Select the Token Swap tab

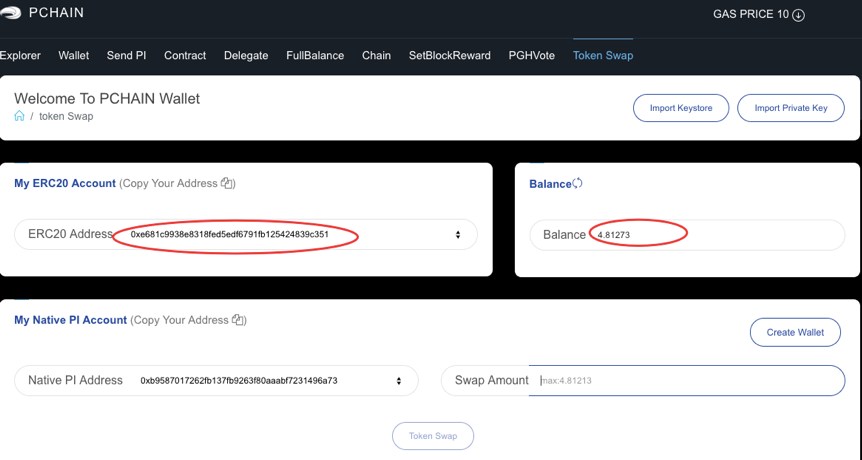(x=603, y=56)
